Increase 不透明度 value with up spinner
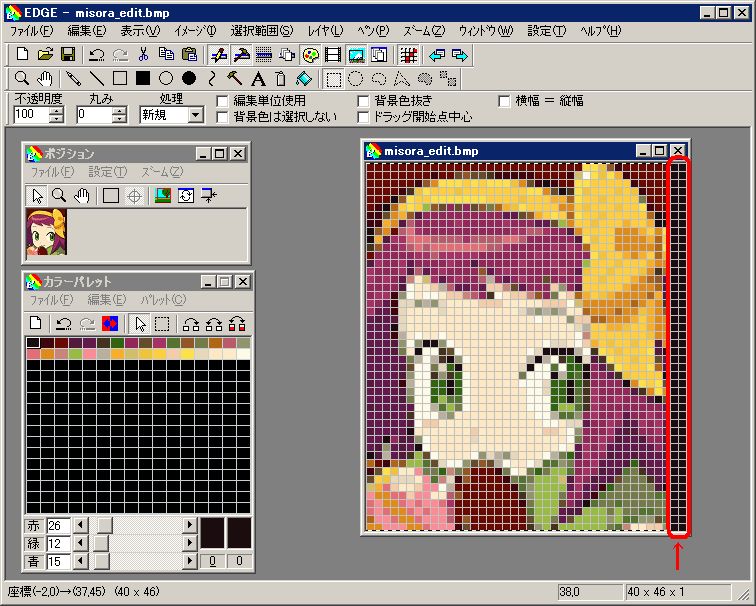This screenshot has height=606, width=756. 57,111
